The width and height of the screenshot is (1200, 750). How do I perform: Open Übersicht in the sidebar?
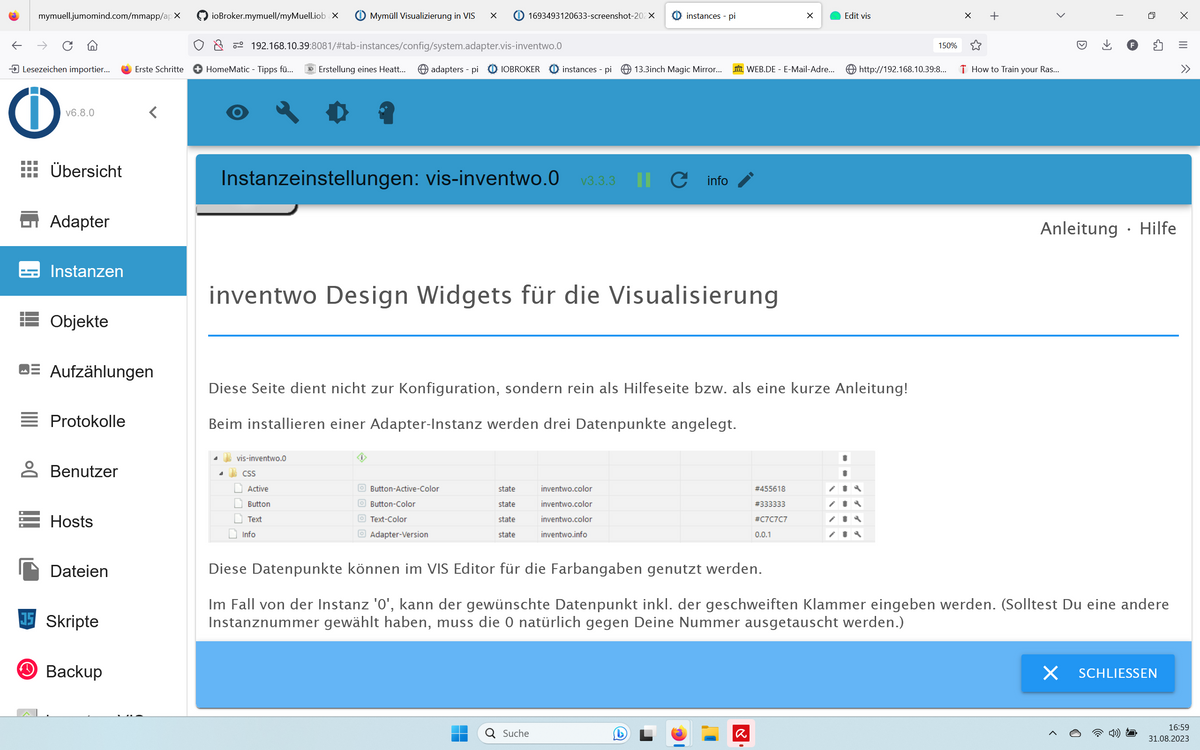click(x=93, y=171)
